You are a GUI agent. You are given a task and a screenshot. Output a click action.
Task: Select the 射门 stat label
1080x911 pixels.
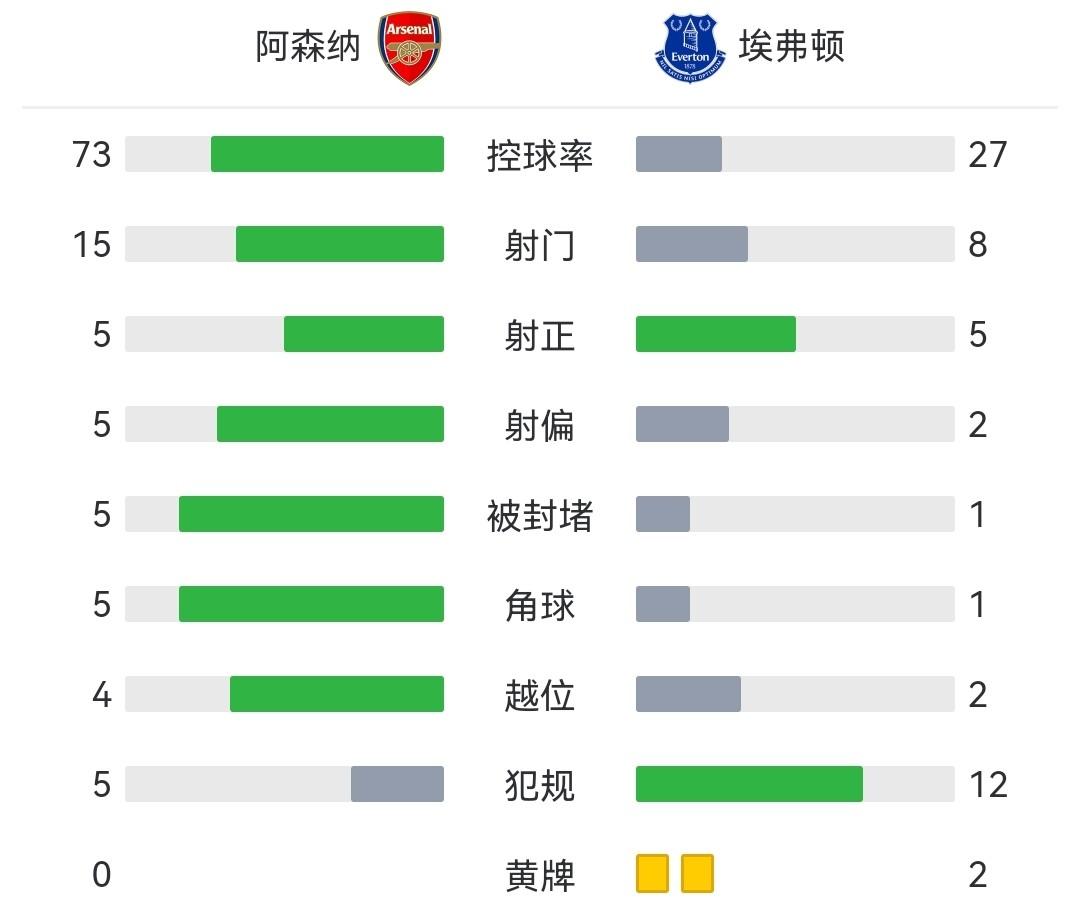point(540,245)
